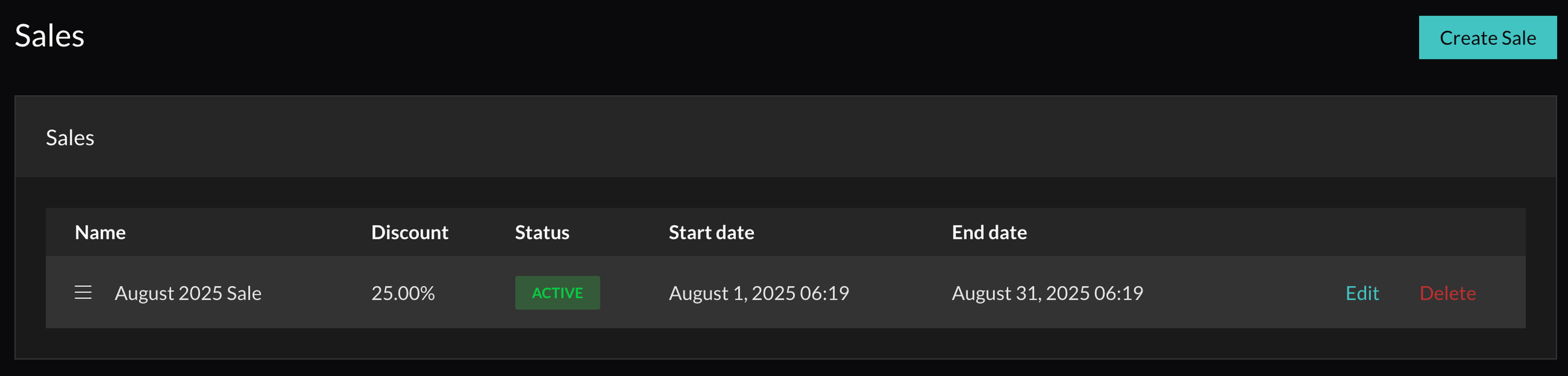Screen dimensions: 1568x376
Task: Sort by the Name column header
Action: click(x=99, y=232)
